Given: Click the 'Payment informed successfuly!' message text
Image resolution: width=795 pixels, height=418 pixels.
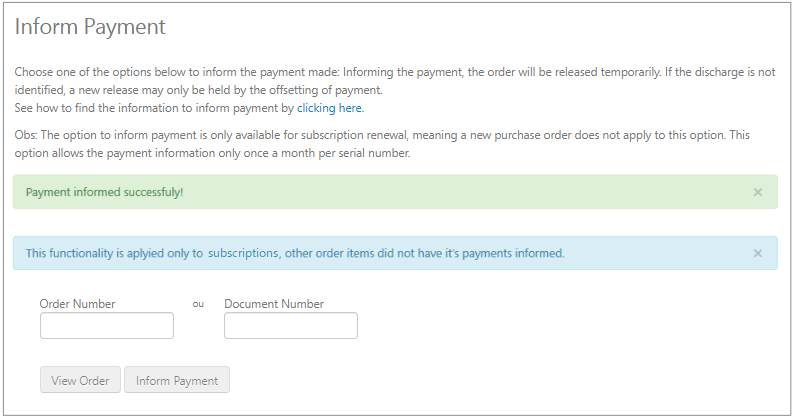Looking at the screenshot, I should (104, 192).
